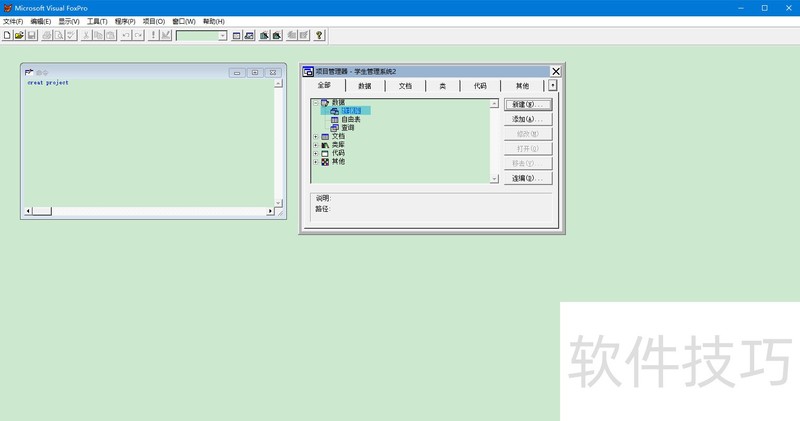Open the database selector dropdown in the toolbar
Image resolution: width=800 pixels, height=421 pixels.
pos(222,36)
